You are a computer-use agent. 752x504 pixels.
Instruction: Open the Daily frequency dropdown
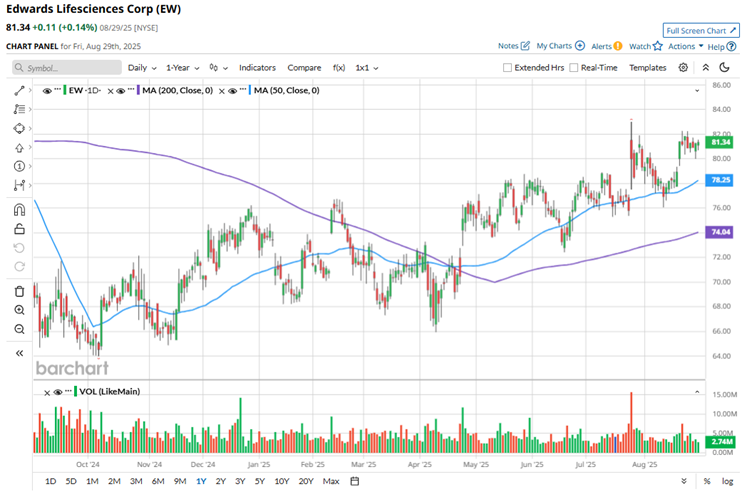(x=142, y=68)
